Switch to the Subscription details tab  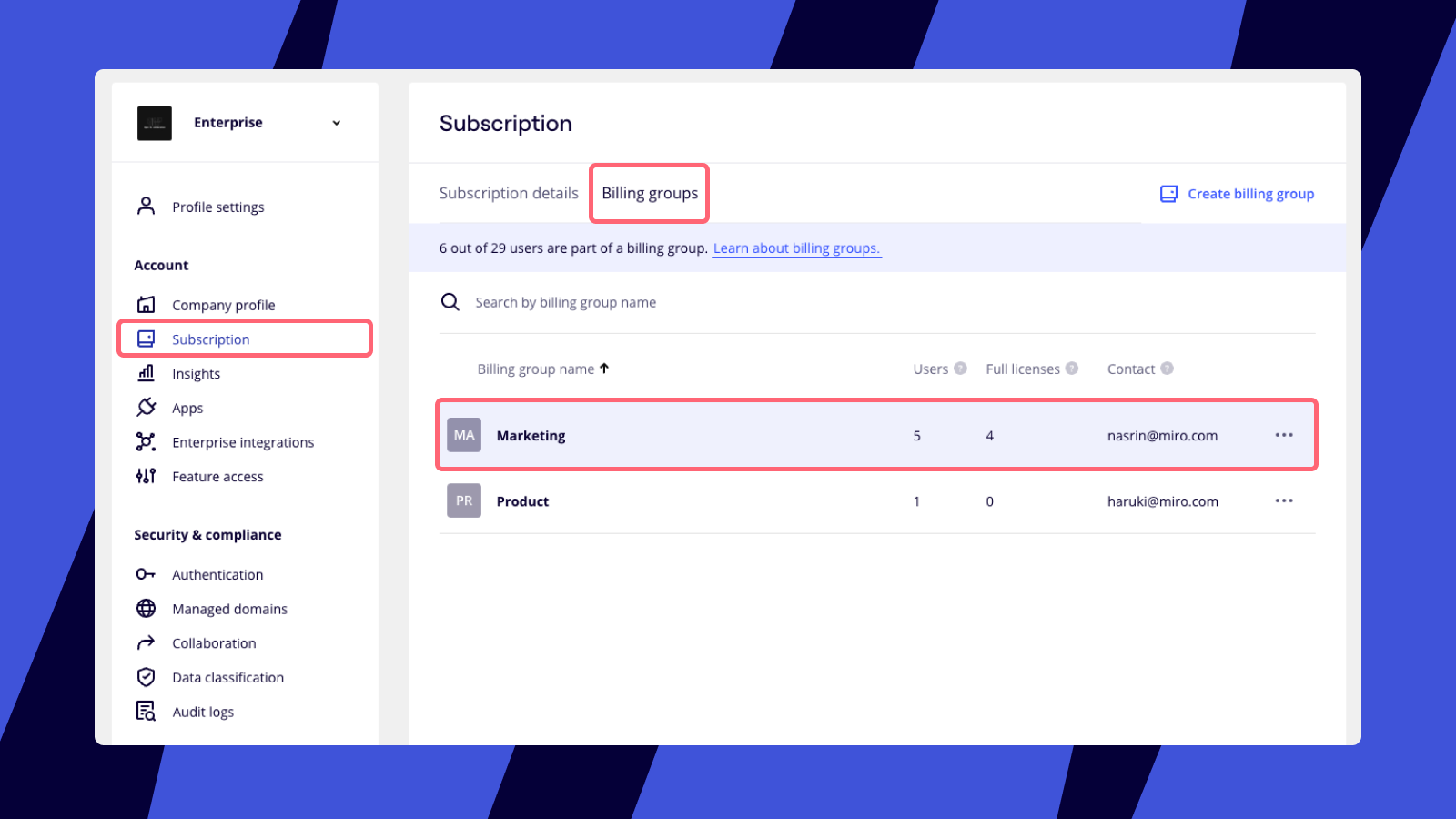[509, 193]
